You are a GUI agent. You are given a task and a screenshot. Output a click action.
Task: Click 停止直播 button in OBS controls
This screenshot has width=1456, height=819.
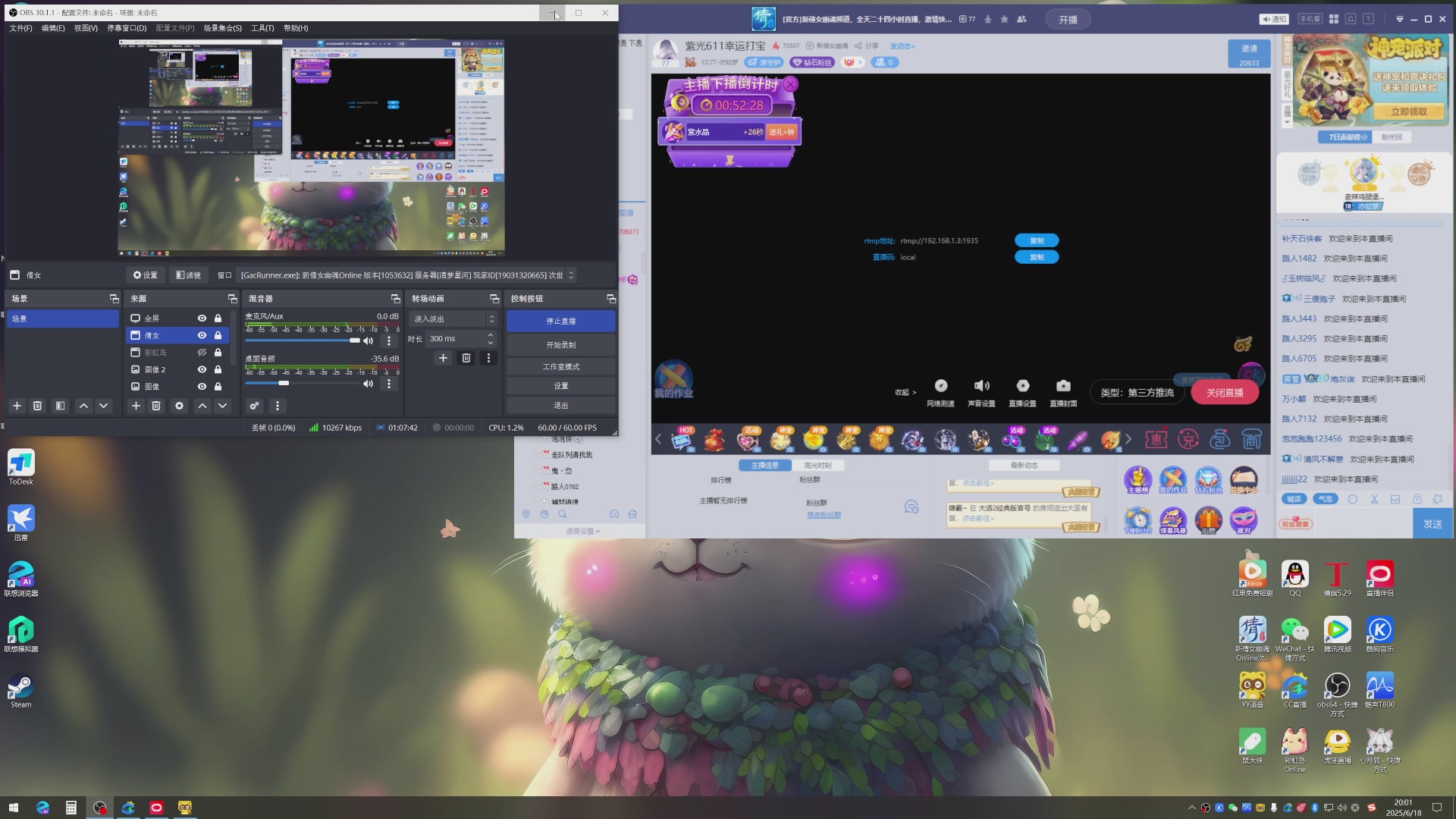pyautogui.click(x=561, y=322)
